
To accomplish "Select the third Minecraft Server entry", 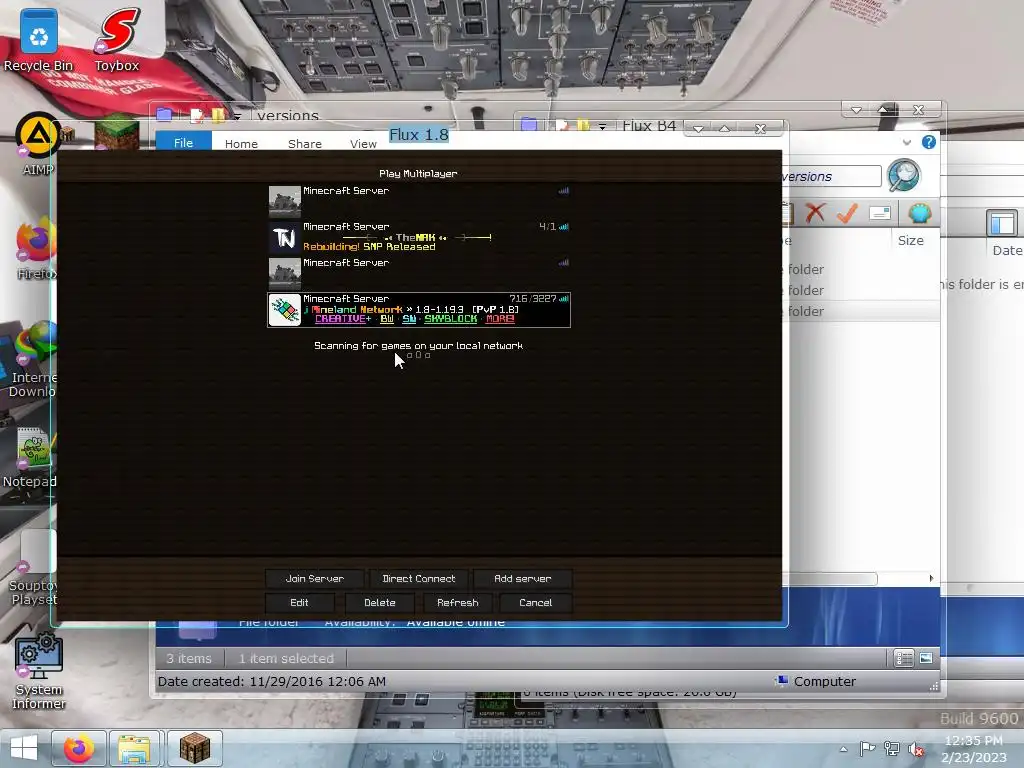I will click(x=419, y=274).
